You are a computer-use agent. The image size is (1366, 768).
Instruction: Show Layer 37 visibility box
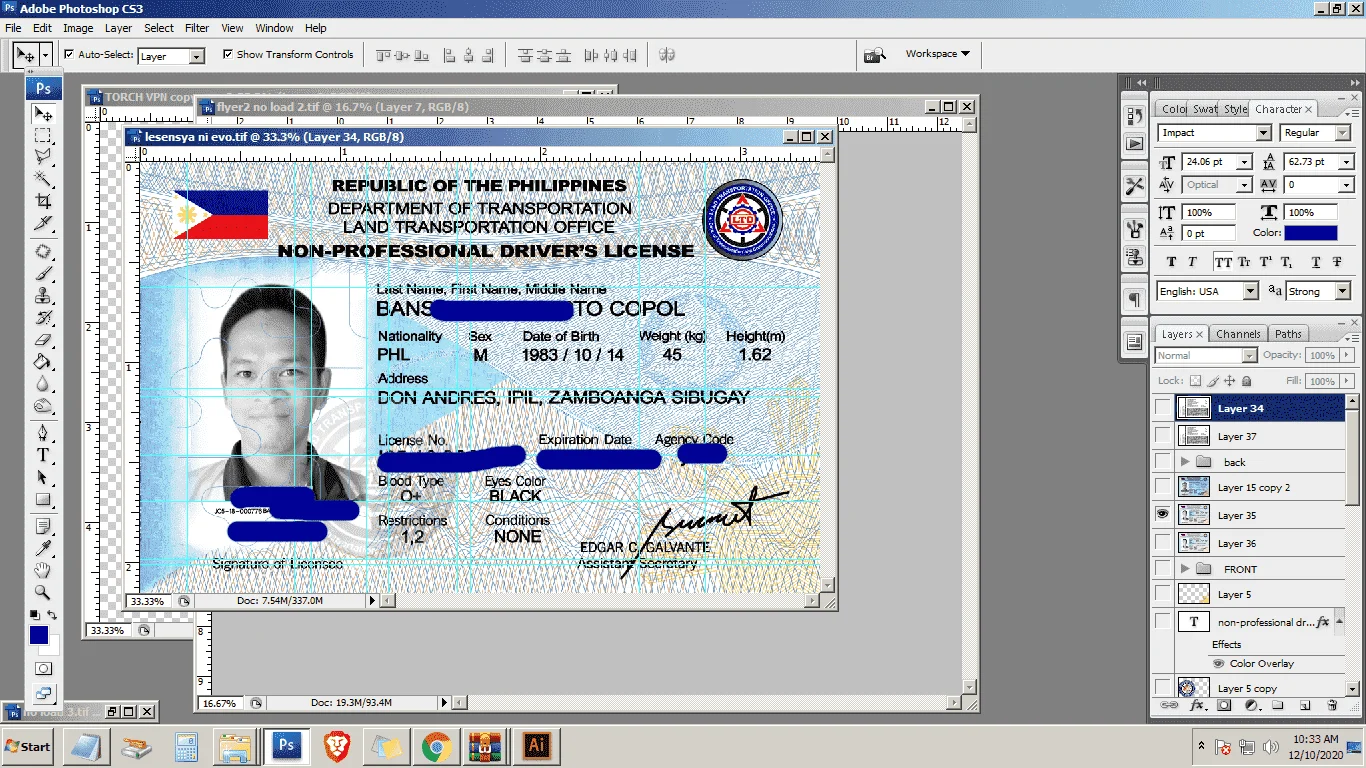[1162, 435]
